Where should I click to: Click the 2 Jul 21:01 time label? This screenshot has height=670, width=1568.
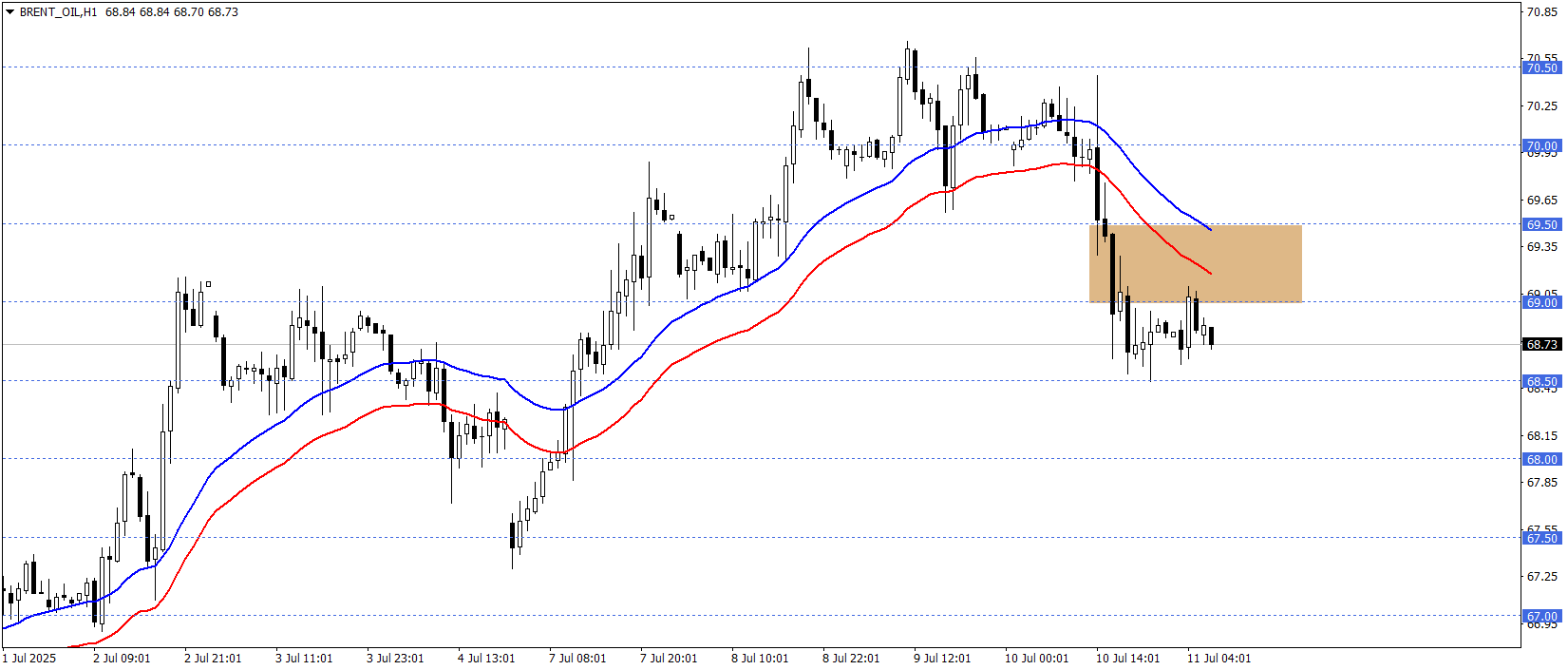click(213, 658)
